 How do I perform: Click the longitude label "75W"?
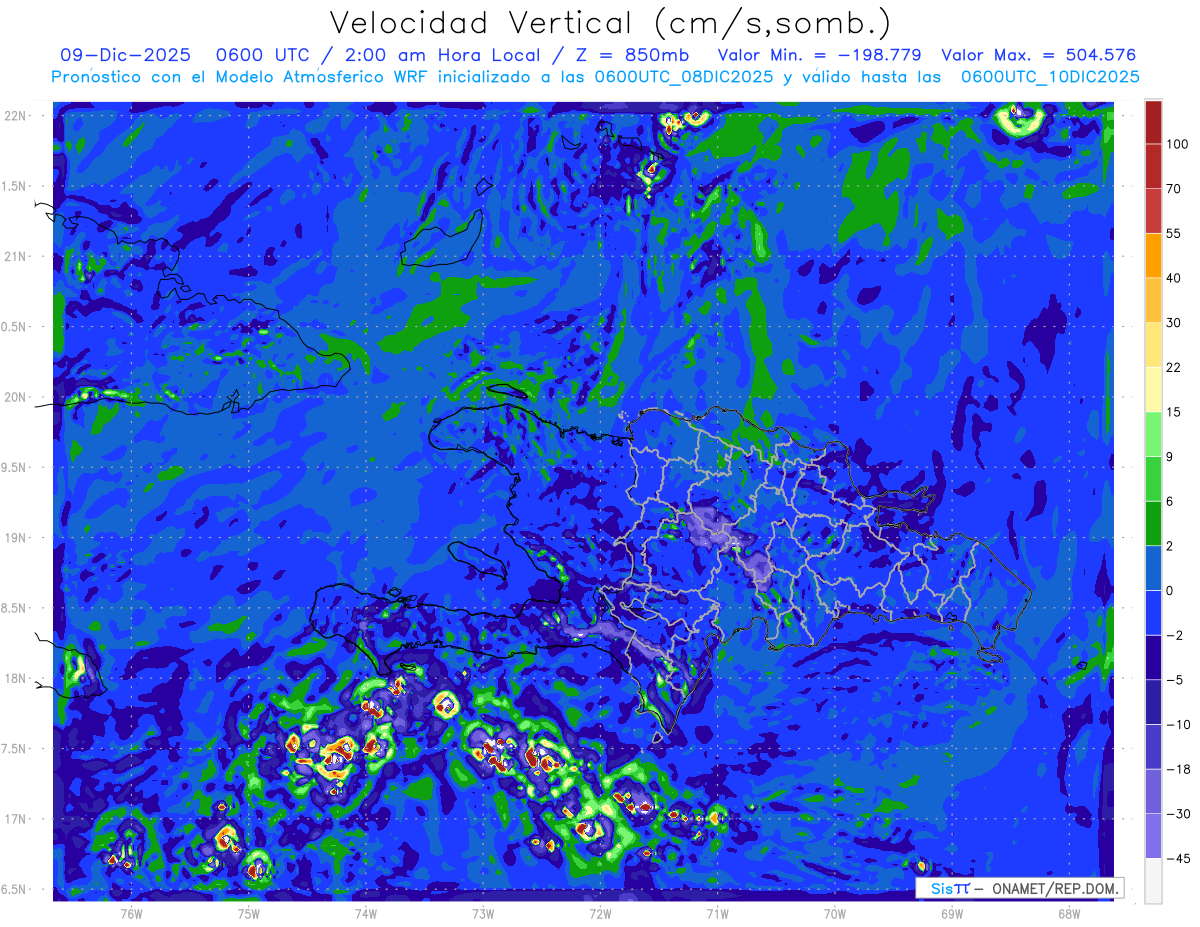click(x=249, y=914)
